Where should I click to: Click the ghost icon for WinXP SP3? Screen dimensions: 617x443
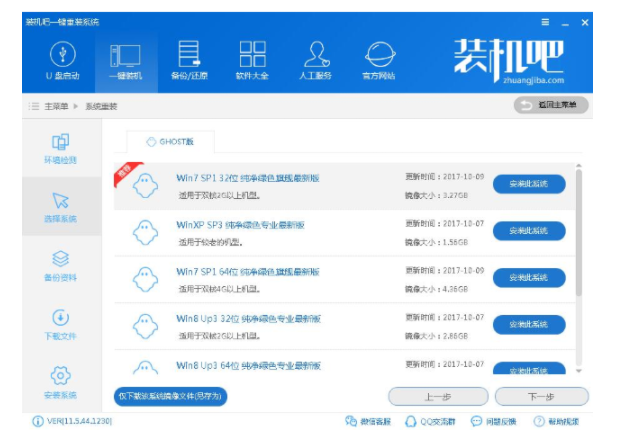point(145,233)
